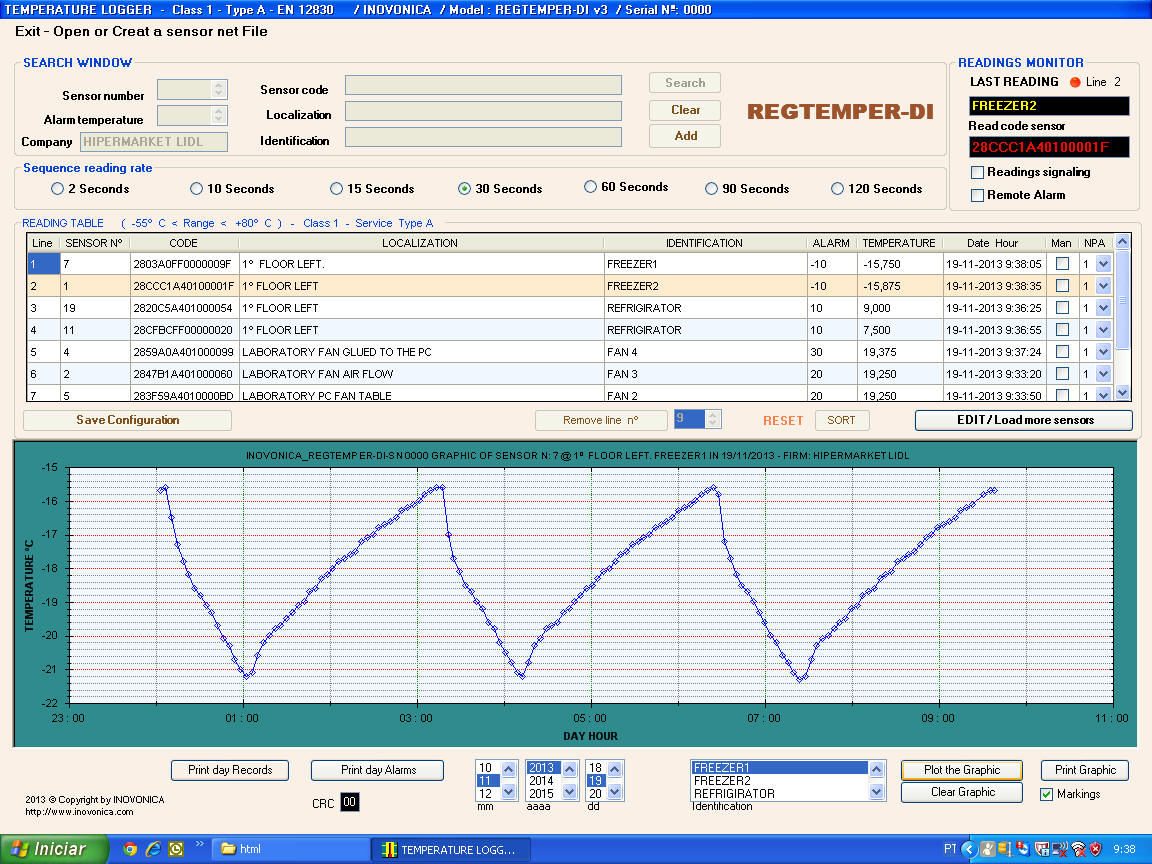Uncheck the Markings checkbox
The width and height of the screenshot is (1152, 864).
pos(1047,794)
